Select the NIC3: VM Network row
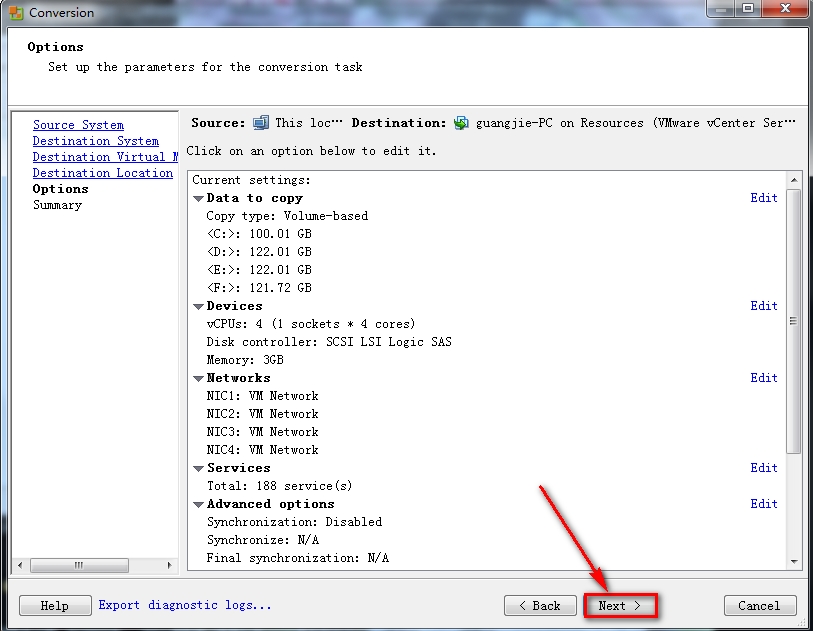Viewport: 813px width, 631px height. point(262,432)
